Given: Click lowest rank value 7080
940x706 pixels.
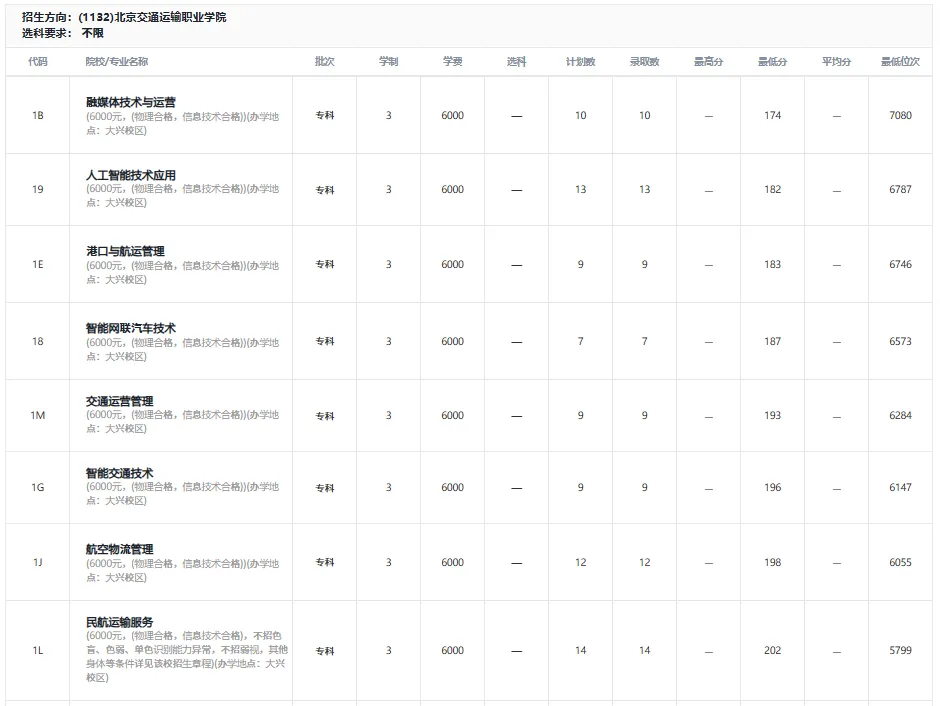Looking at the screenshot, I should point(900,115).
